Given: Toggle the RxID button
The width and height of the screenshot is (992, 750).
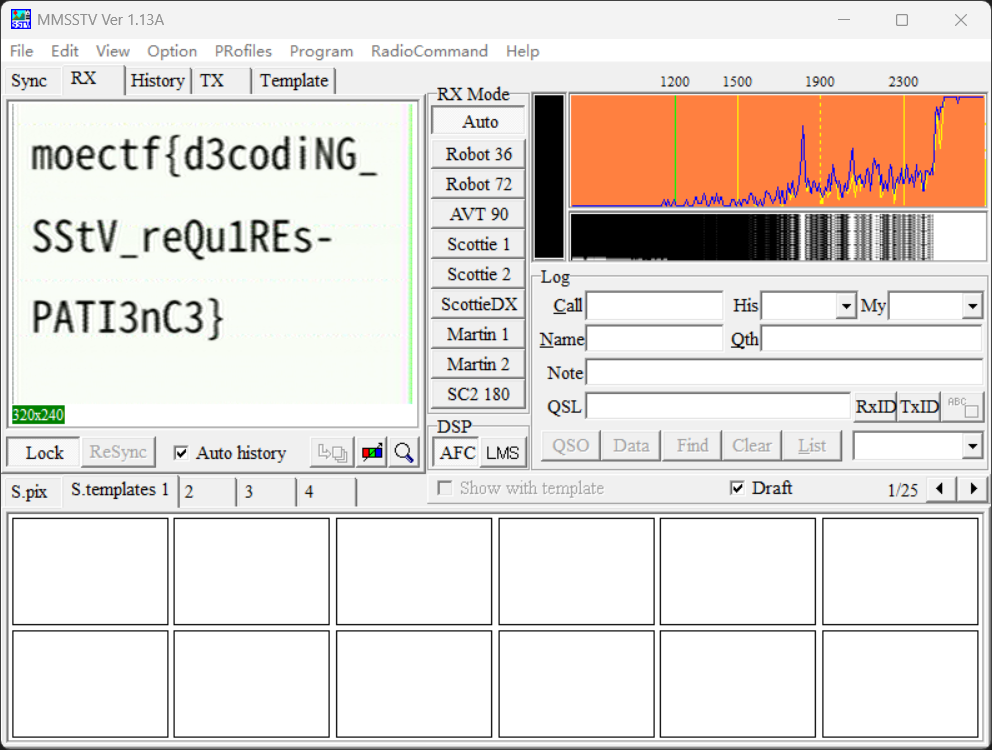Looking at the screenshot, I should (x=875, y=406).
